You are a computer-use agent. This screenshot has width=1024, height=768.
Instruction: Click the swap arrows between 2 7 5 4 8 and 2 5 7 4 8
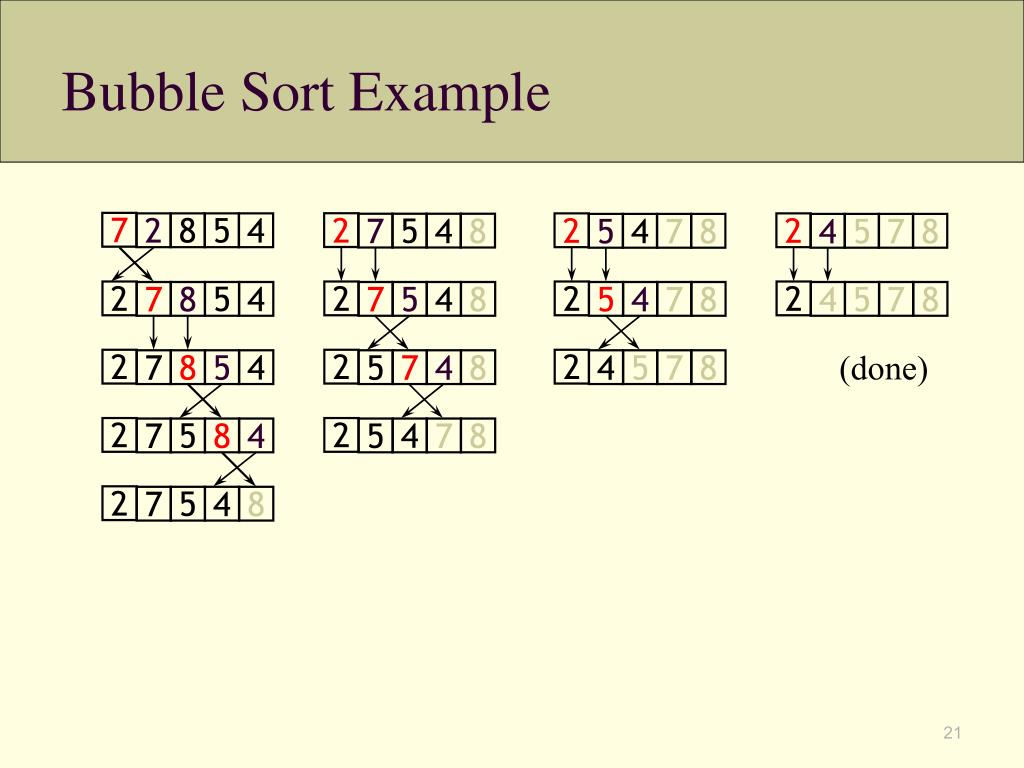tap(389, 334)
